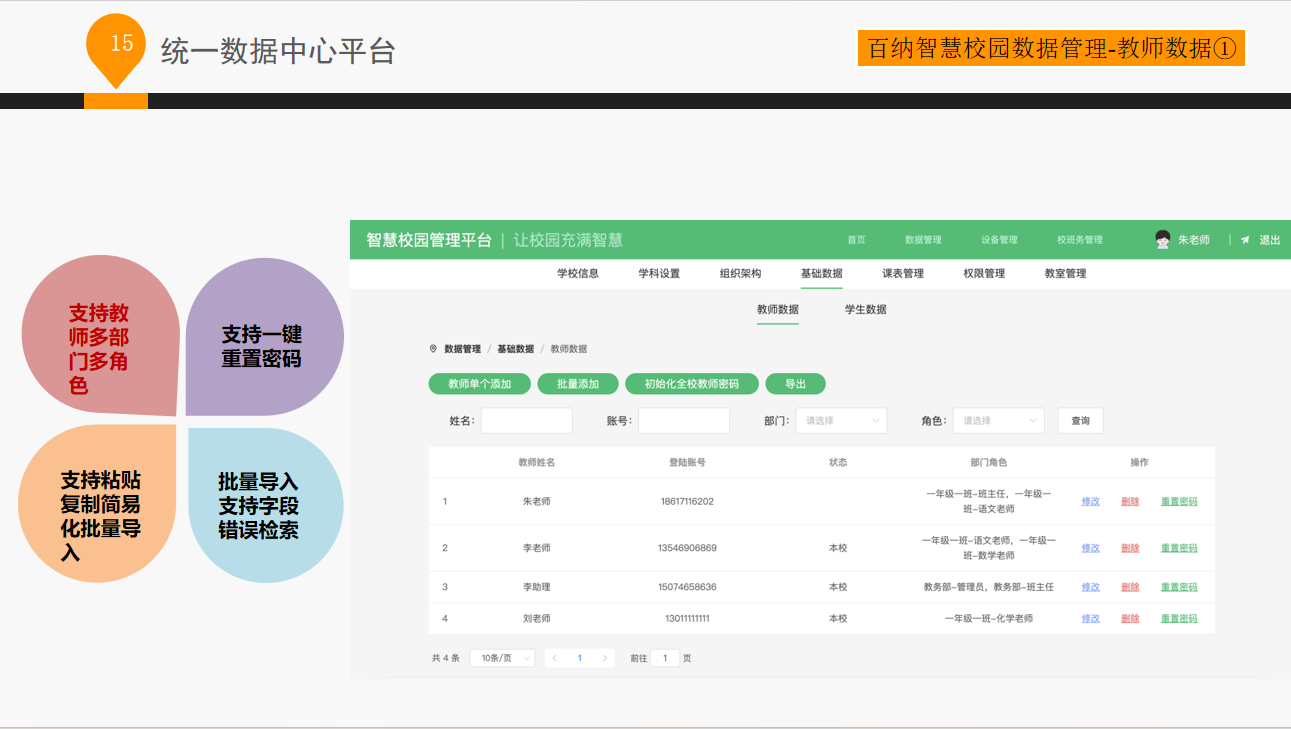Open 校班务管理 in the top navigation
The width and height of the screenshot is (1291, 729).
point(1080,240)
